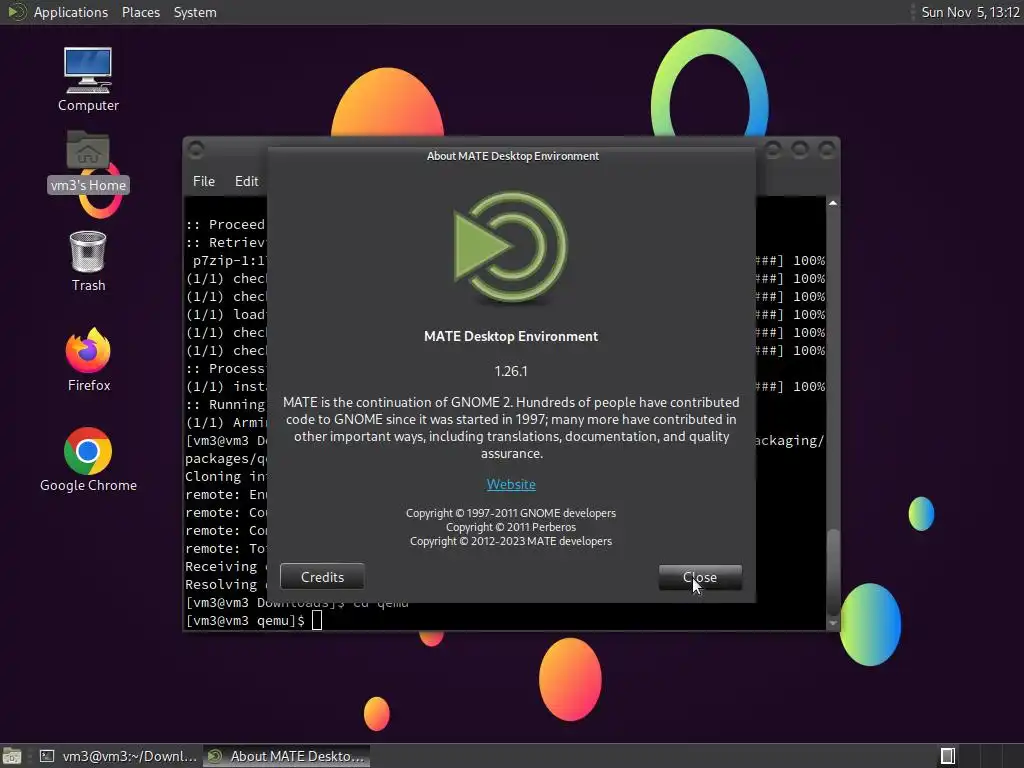1024x768 pixels.
Task: Maximize the terminal window
Action: pos(800,150)
